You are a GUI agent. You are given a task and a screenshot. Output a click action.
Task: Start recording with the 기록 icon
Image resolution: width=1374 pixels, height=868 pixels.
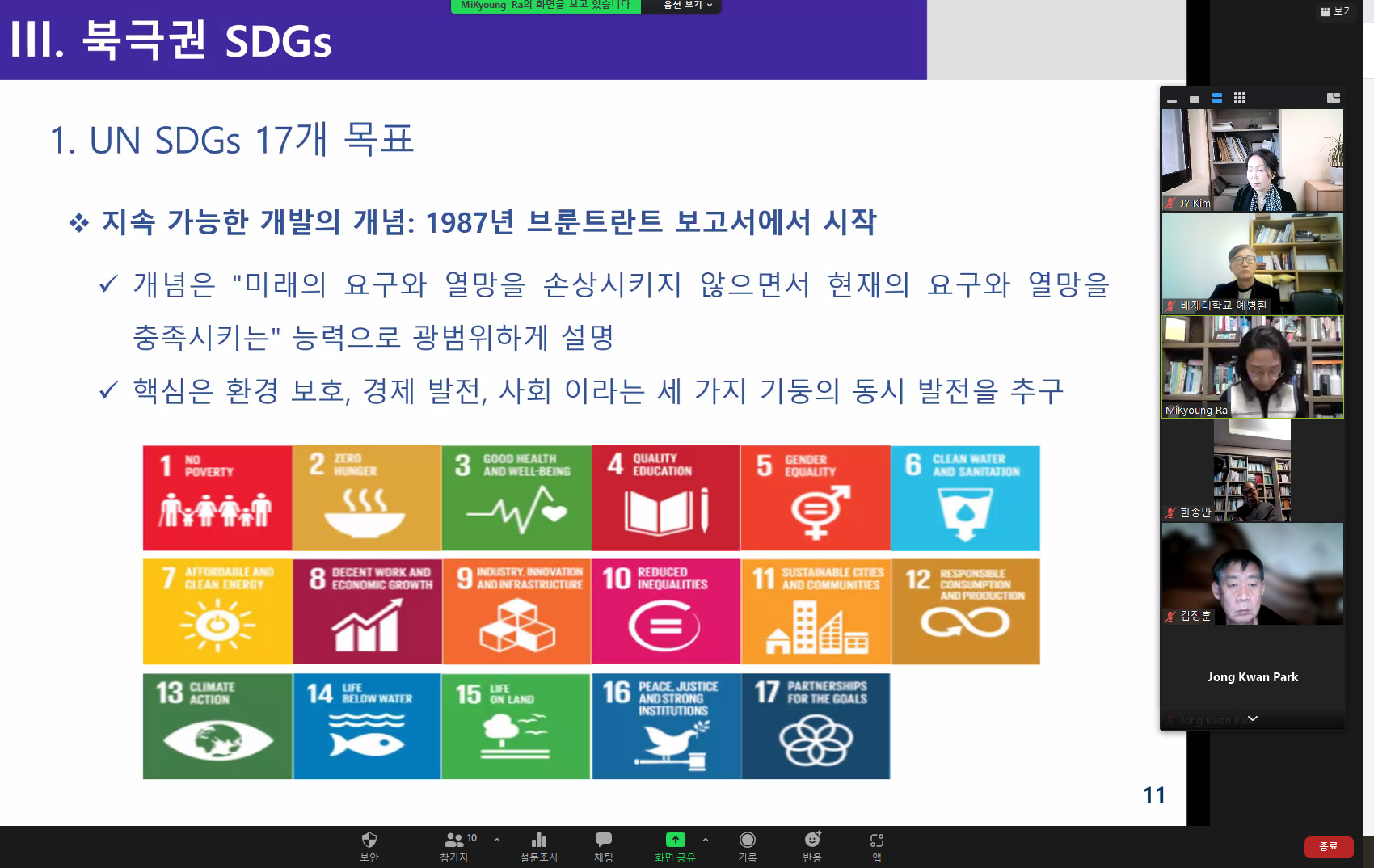pyautogui.click(x=748, y=846)
